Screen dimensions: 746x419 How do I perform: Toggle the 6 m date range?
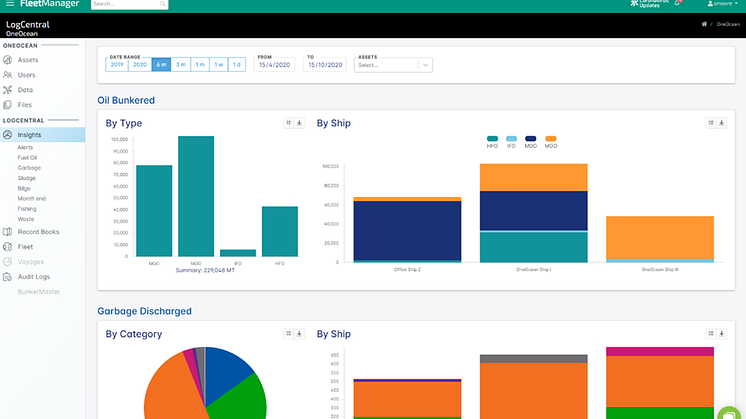tap(161, 65)
